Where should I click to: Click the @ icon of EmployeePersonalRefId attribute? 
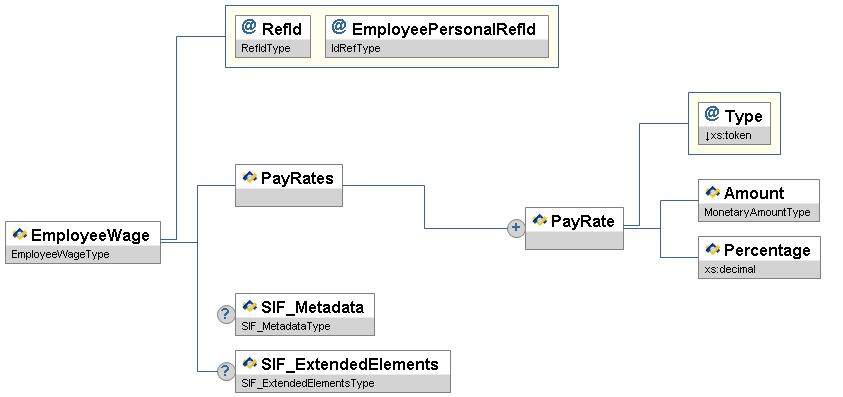point(339,27)
